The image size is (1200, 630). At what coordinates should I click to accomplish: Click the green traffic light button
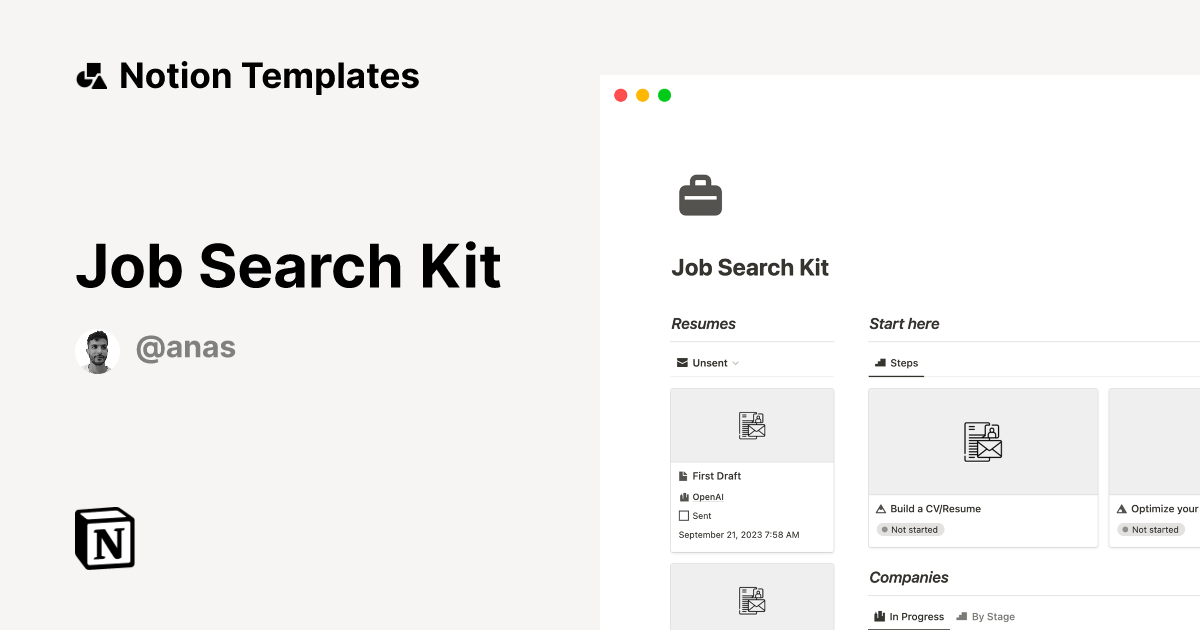(664, 95)
